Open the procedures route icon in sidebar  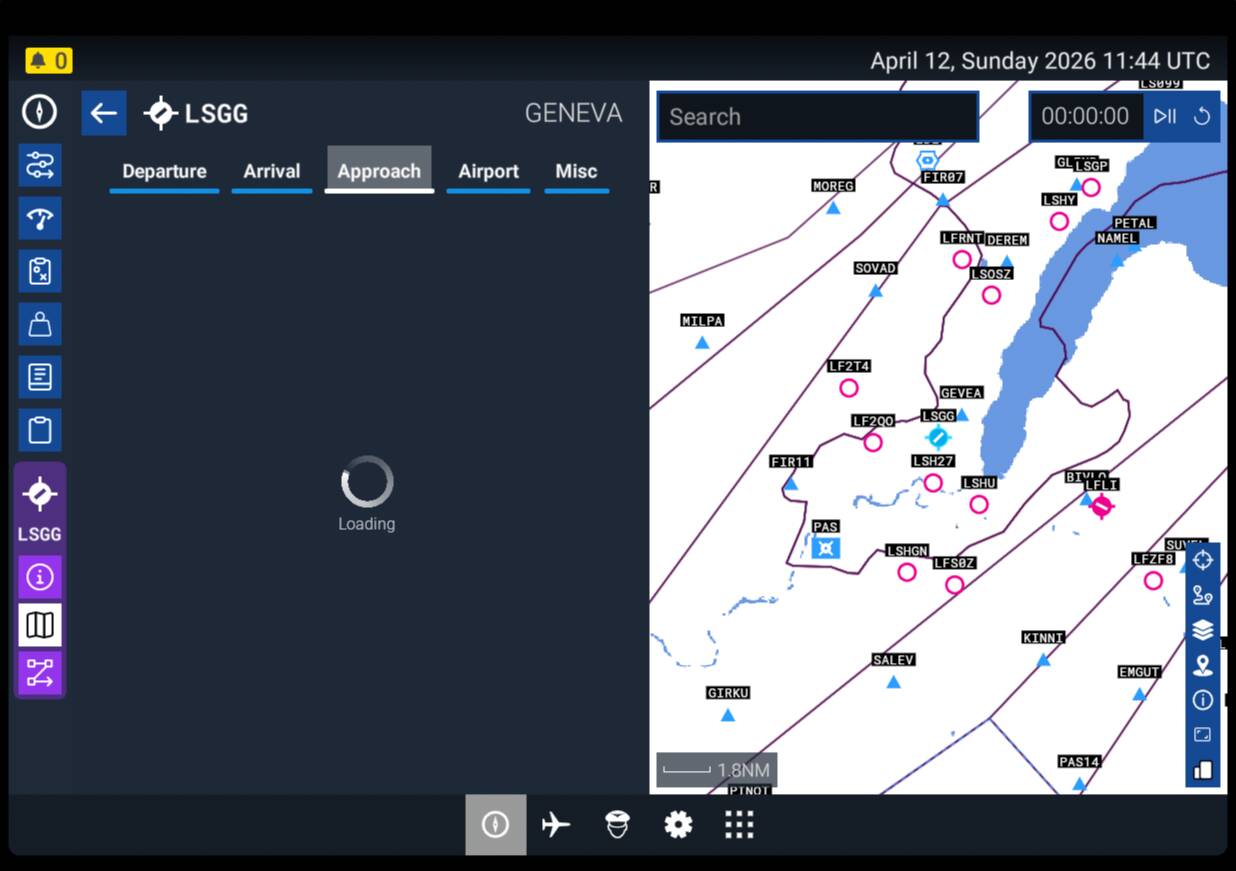pos(40,673)
